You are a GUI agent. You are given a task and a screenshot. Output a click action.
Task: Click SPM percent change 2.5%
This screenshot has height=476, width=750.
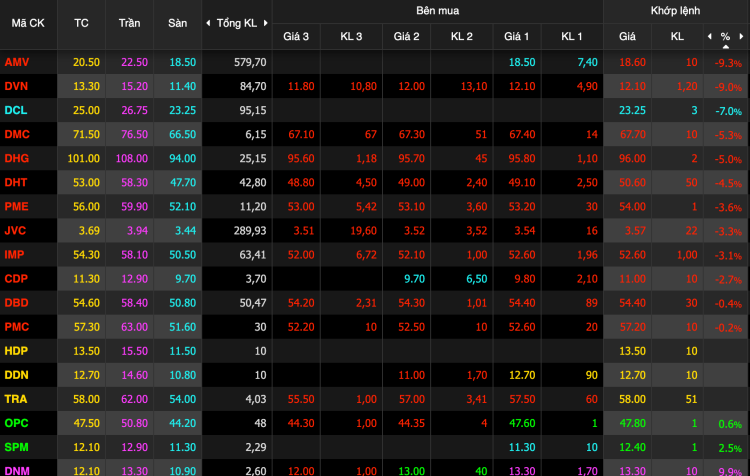730,448
